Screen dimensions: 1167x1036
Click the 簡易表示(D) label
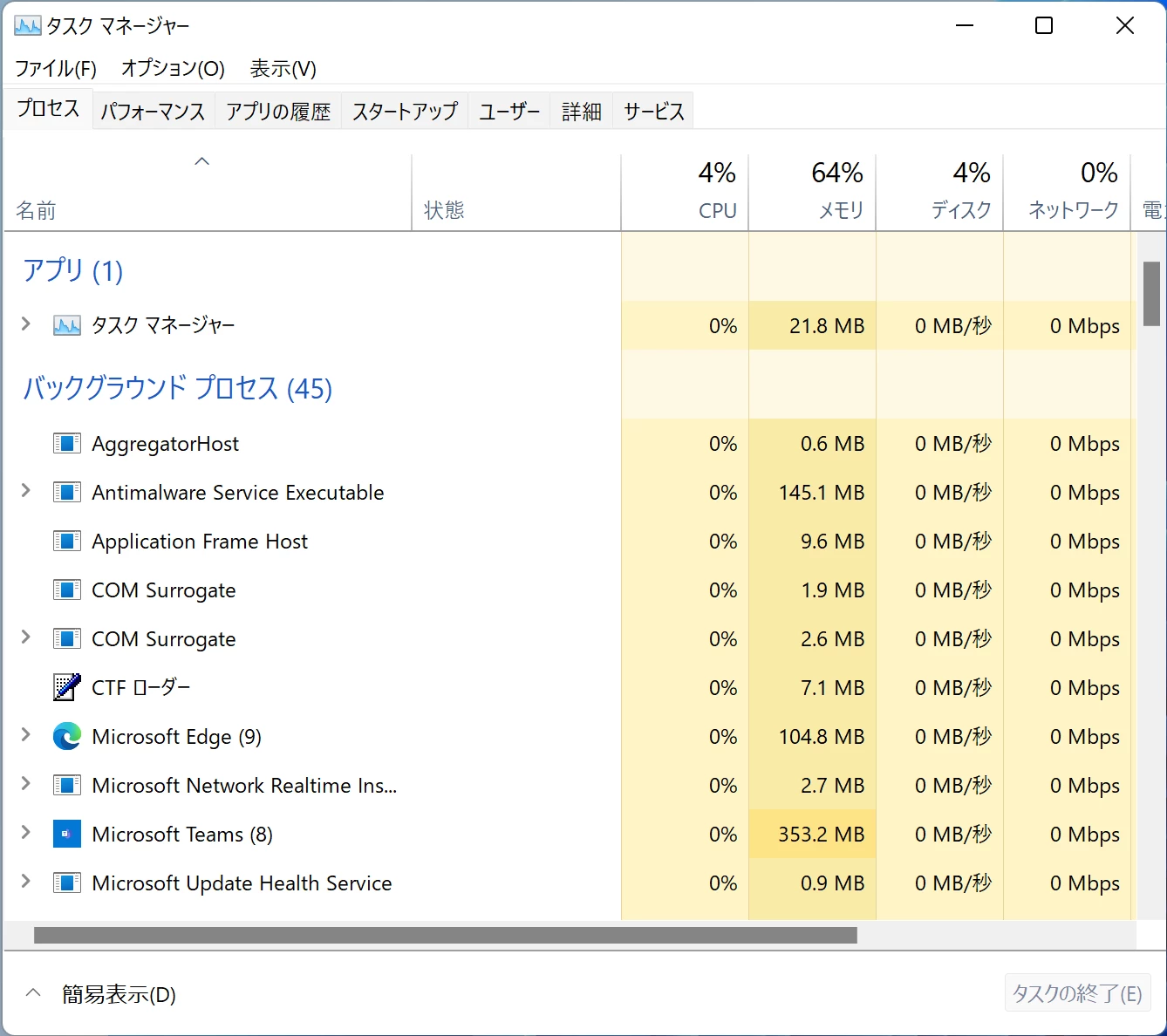119,994
